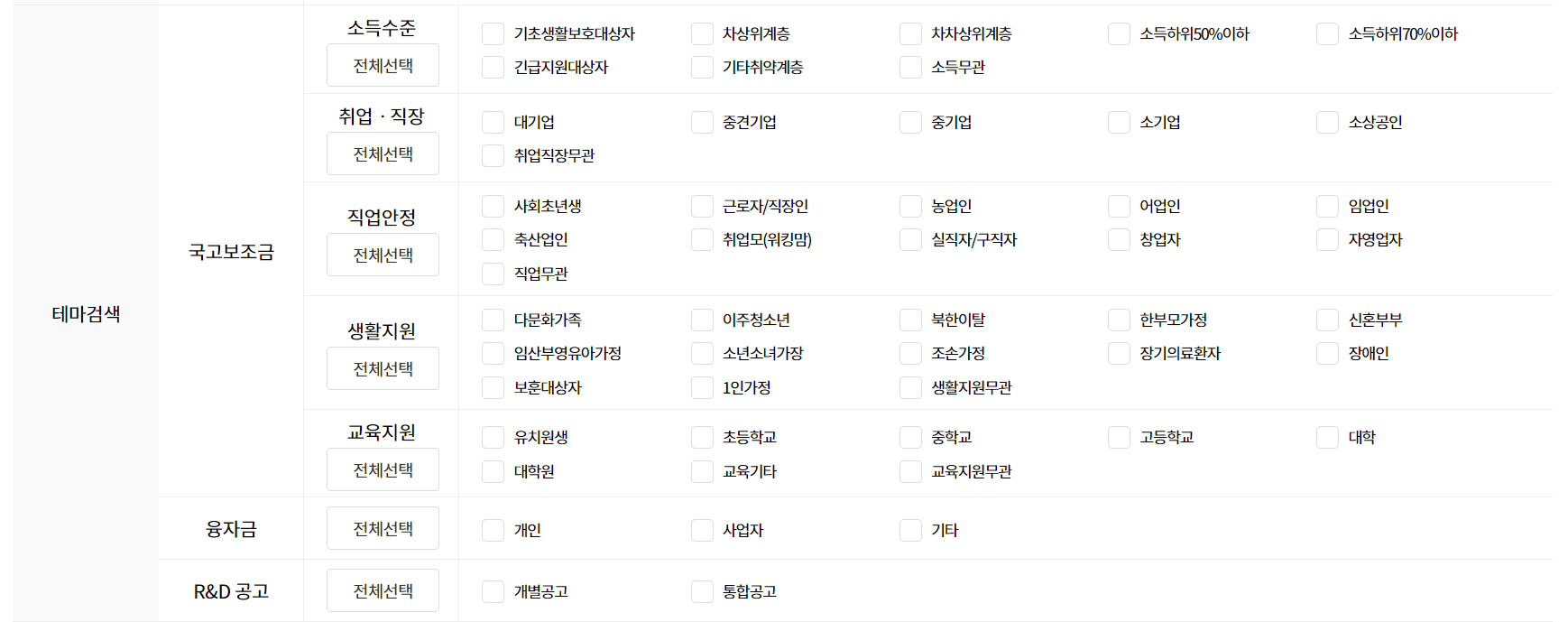Enable the 소상공인 option
Screen dimensions: 1568x622
point(1327,122)
